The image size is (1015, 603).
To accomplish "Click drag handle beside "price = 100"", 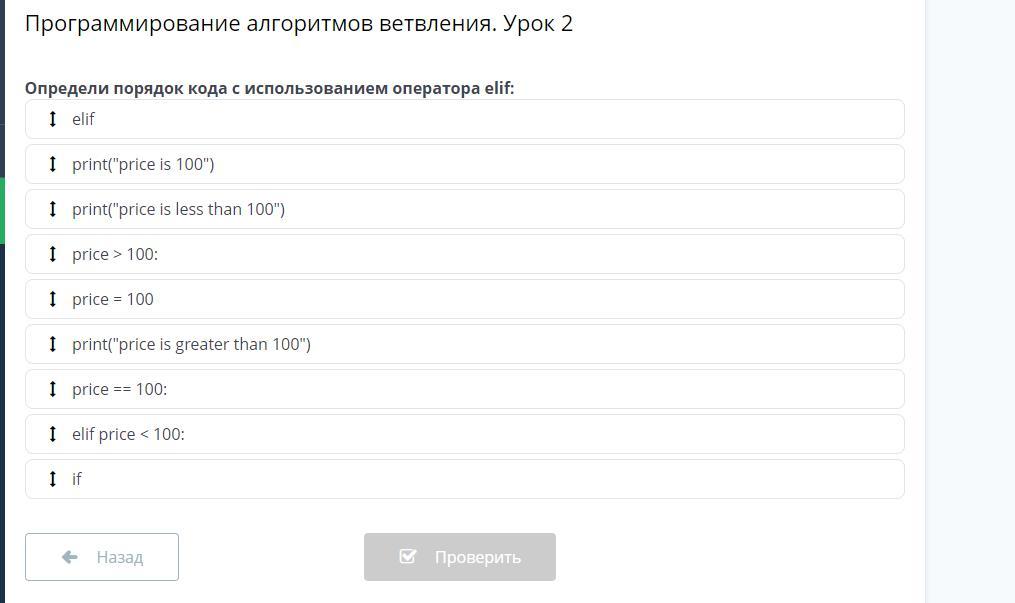I will pos(53,299).
